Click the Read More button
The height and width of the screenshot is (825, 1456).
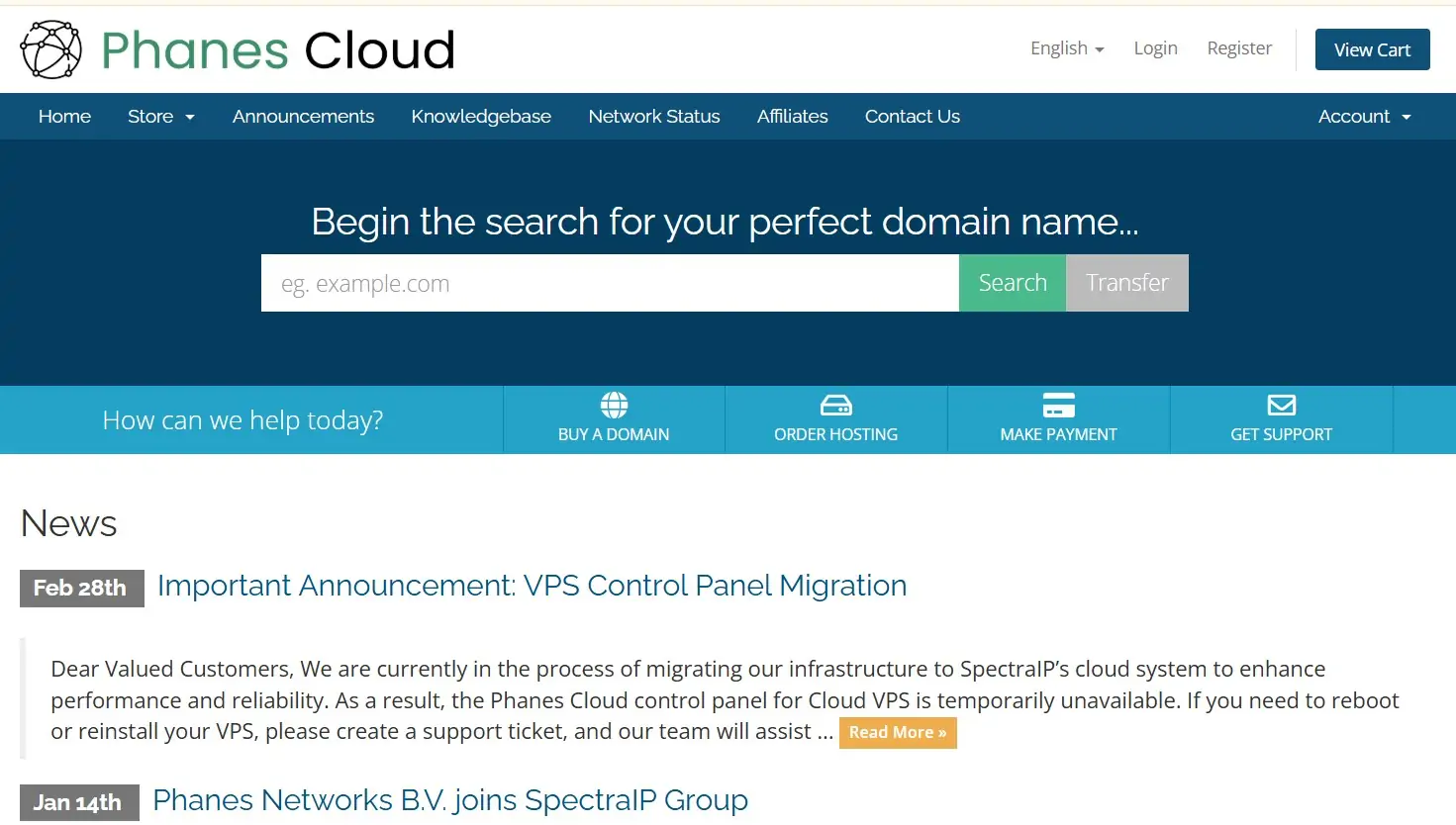click(x=898, y=733)
